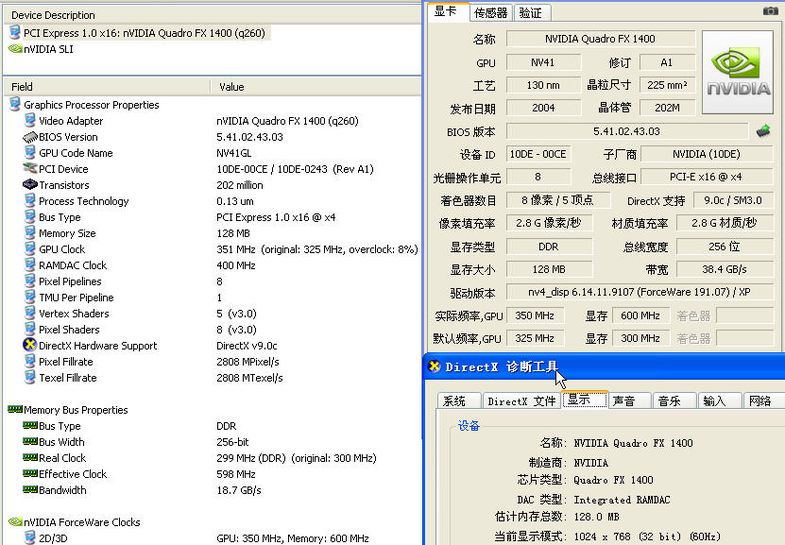Click the RAMDAC Clock row icon
Viewport: 785px width, 545px height.
tap(30, 265)
